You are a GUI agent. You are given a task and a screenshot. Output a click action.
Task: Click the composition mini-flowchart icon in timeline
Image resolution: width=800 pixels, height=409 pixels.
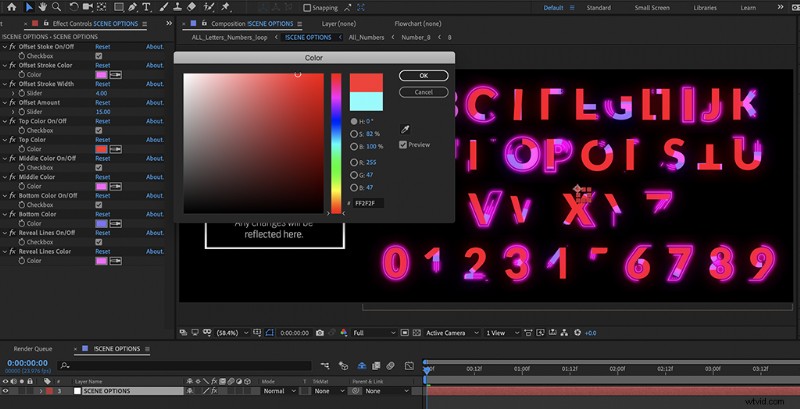tap(325, 366)
